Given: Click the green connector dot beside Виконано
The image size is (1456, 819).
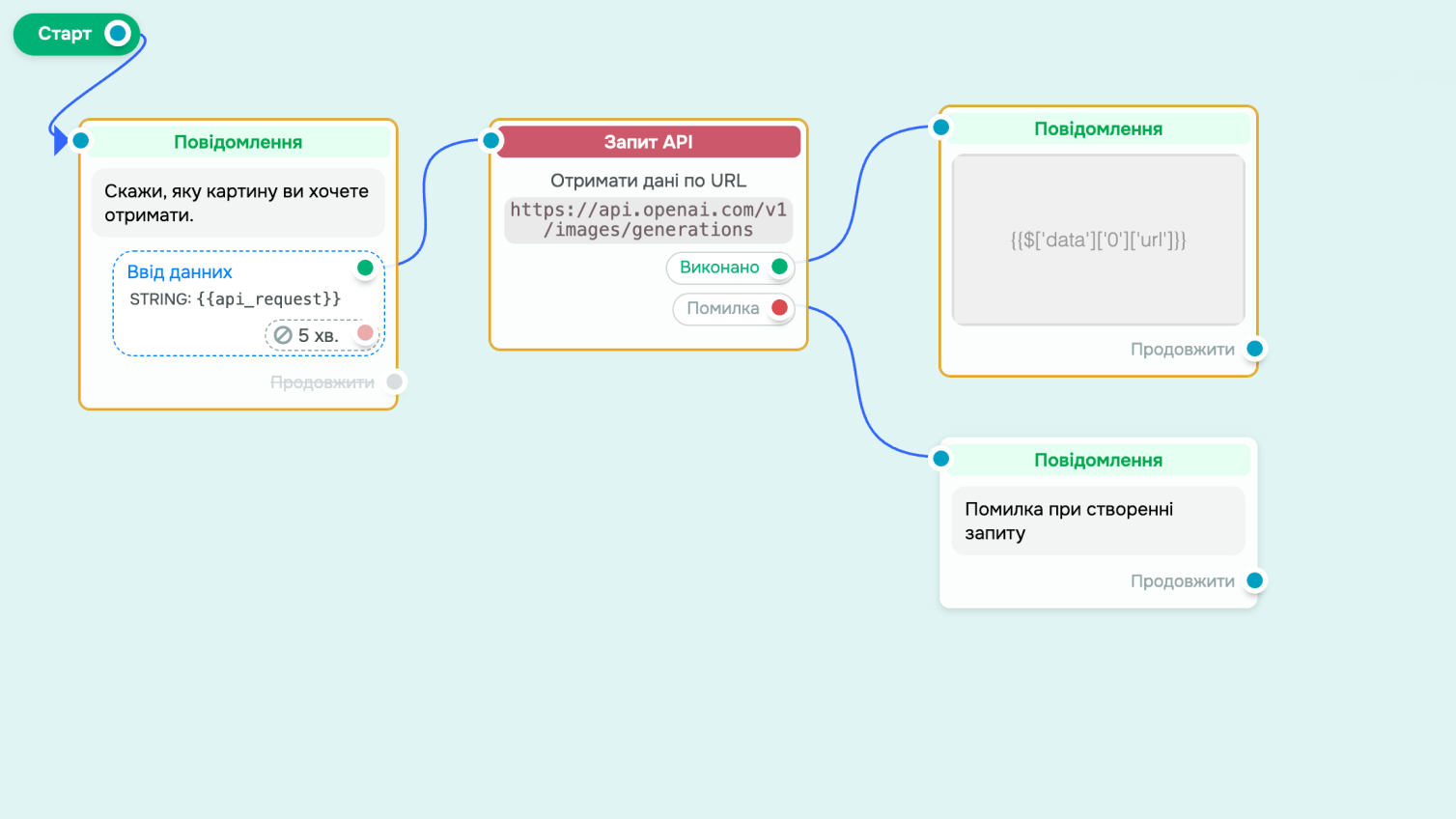Looking at the screenshot, I should [x=780, y=267].
